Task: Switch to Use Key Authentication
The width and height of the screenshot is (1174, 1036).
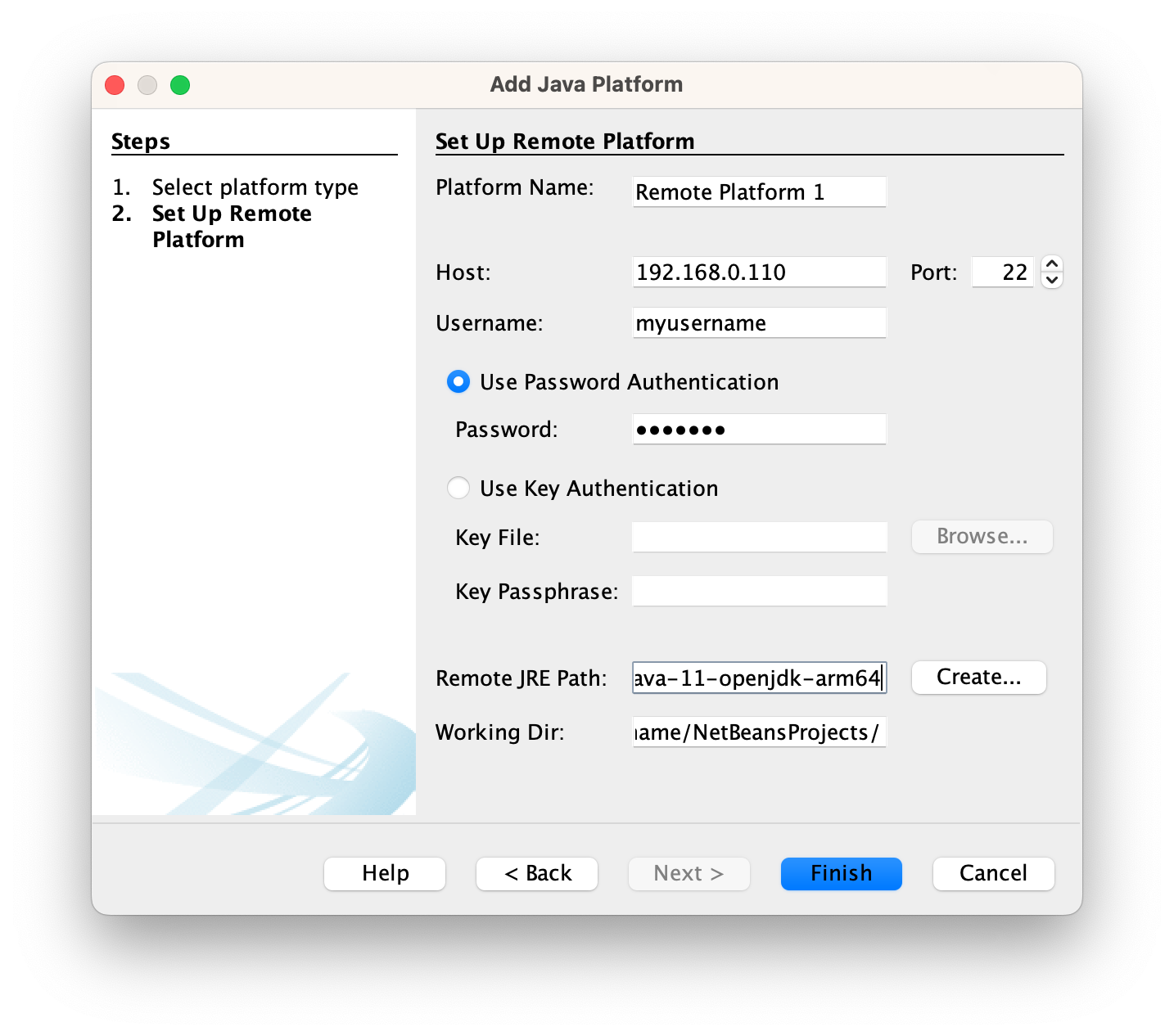Action: click(458, 488)
